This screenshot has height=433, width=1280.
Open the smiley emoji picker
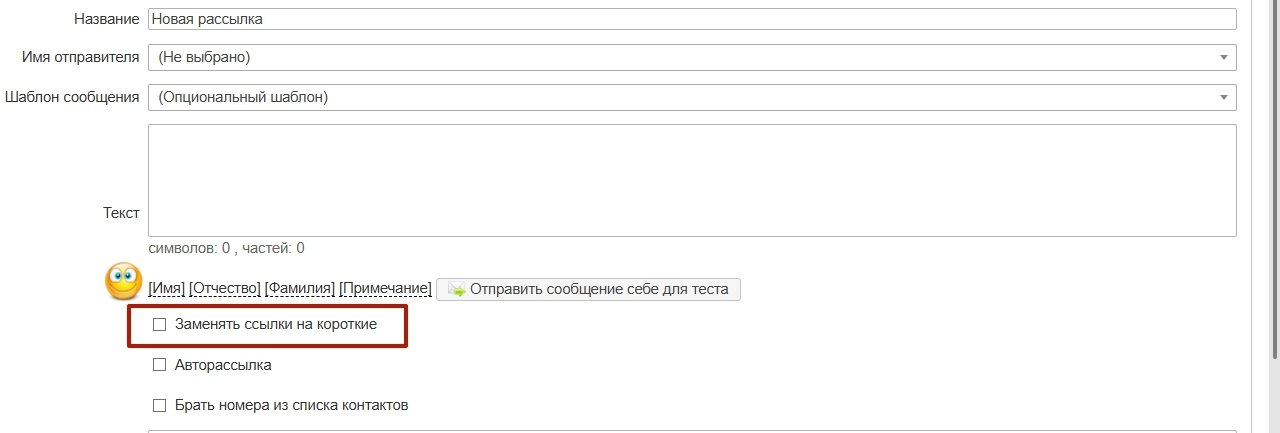(124, 281)
